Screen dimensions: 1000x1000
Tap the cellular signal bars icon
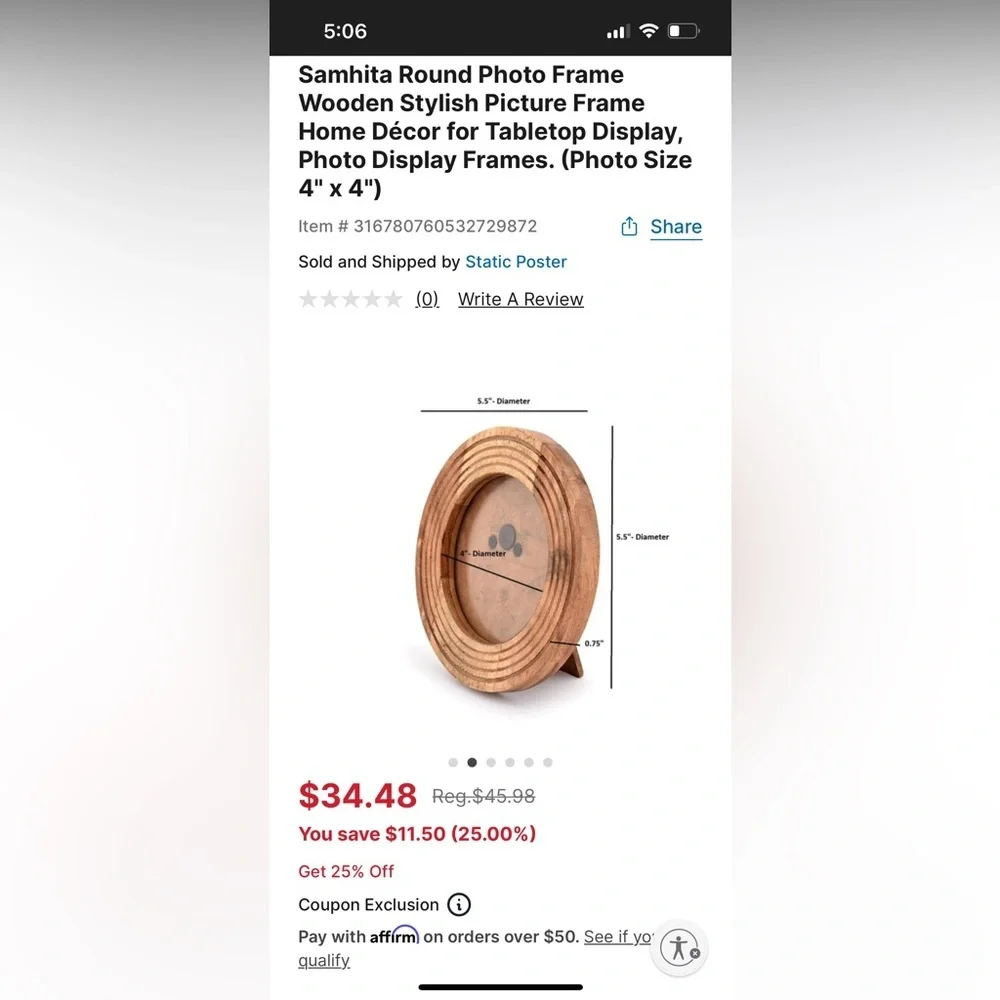pos(618,31)
